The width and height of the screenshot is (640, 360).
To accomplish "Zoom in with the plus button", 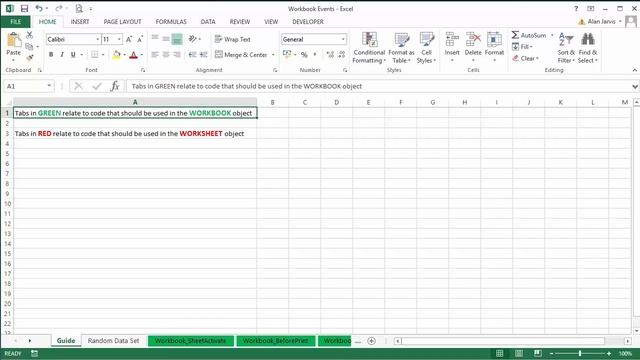I will click(609, 353).
